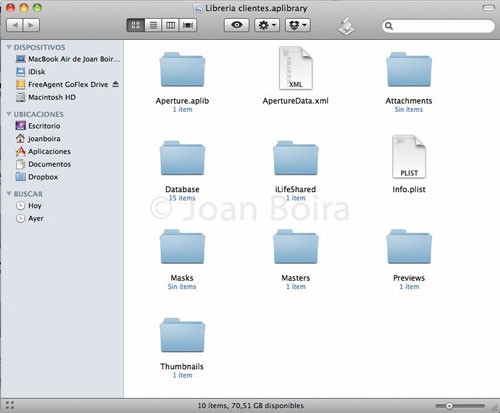Click the window resize grip in bottom corner
Viewport: 500px width, 413px height.
495,407
